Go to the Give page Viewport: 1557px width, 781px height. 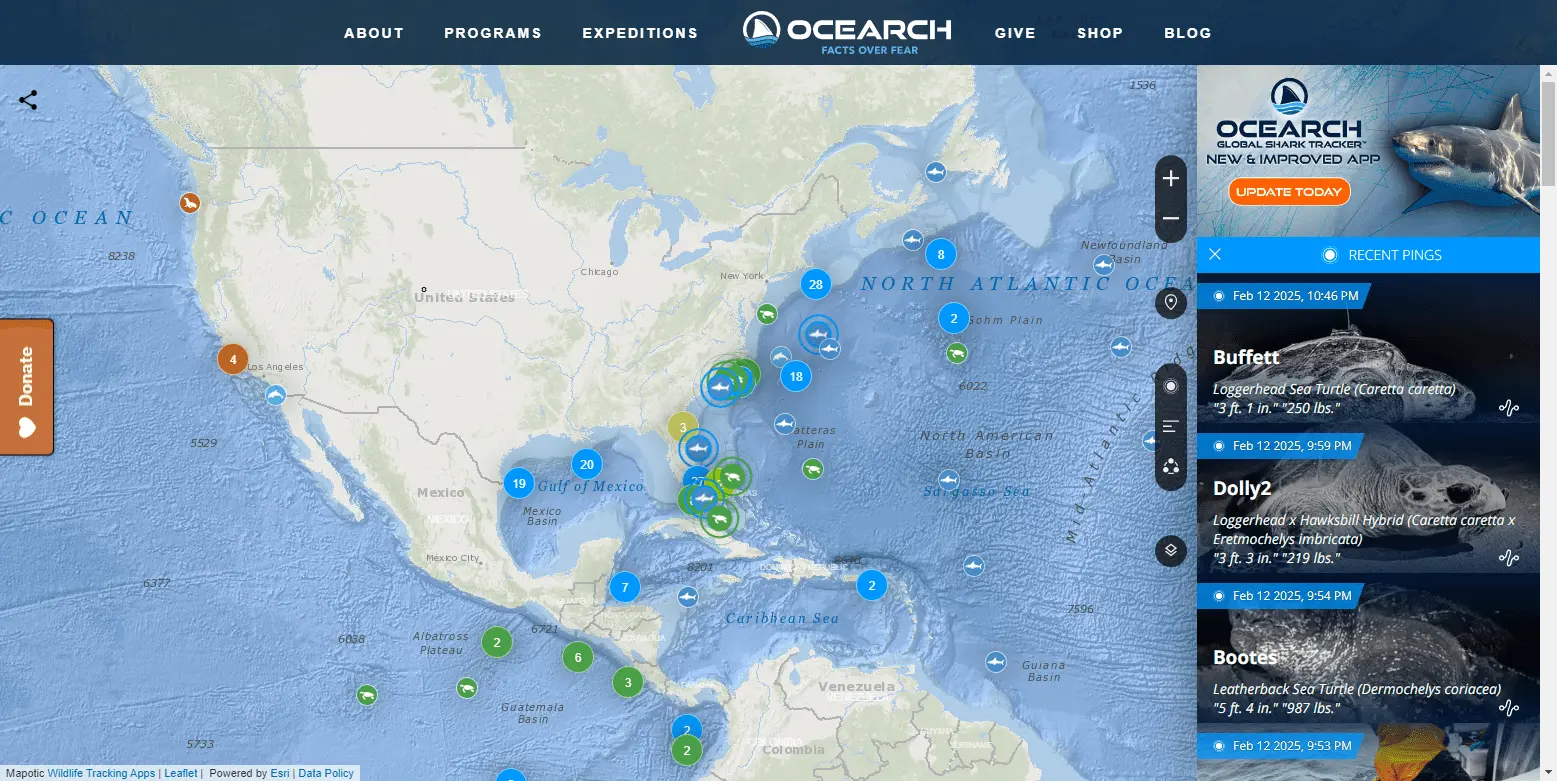[1015, 33]
